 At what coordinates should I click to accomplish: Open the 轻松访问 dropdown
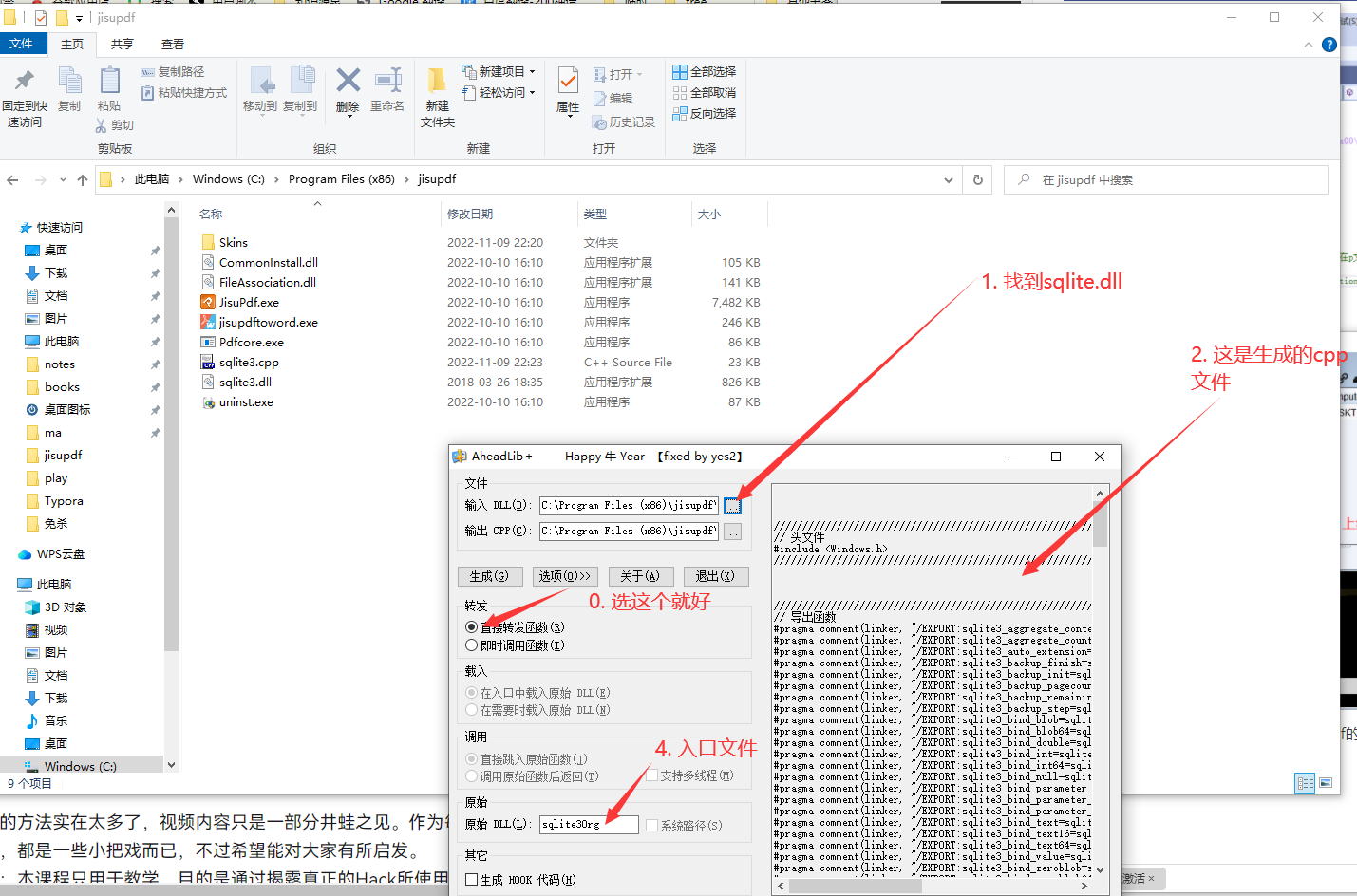(499, 93)
